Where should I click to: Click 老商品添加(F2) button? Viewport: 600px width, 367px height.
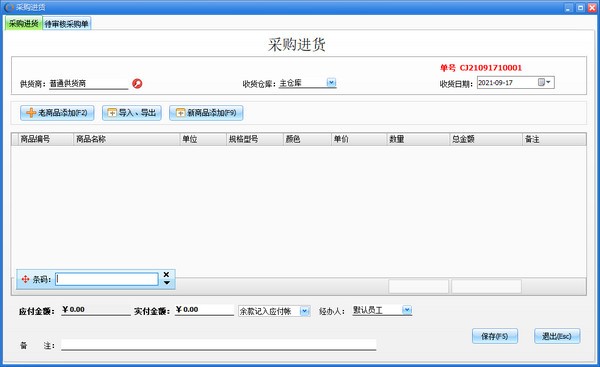57,113
